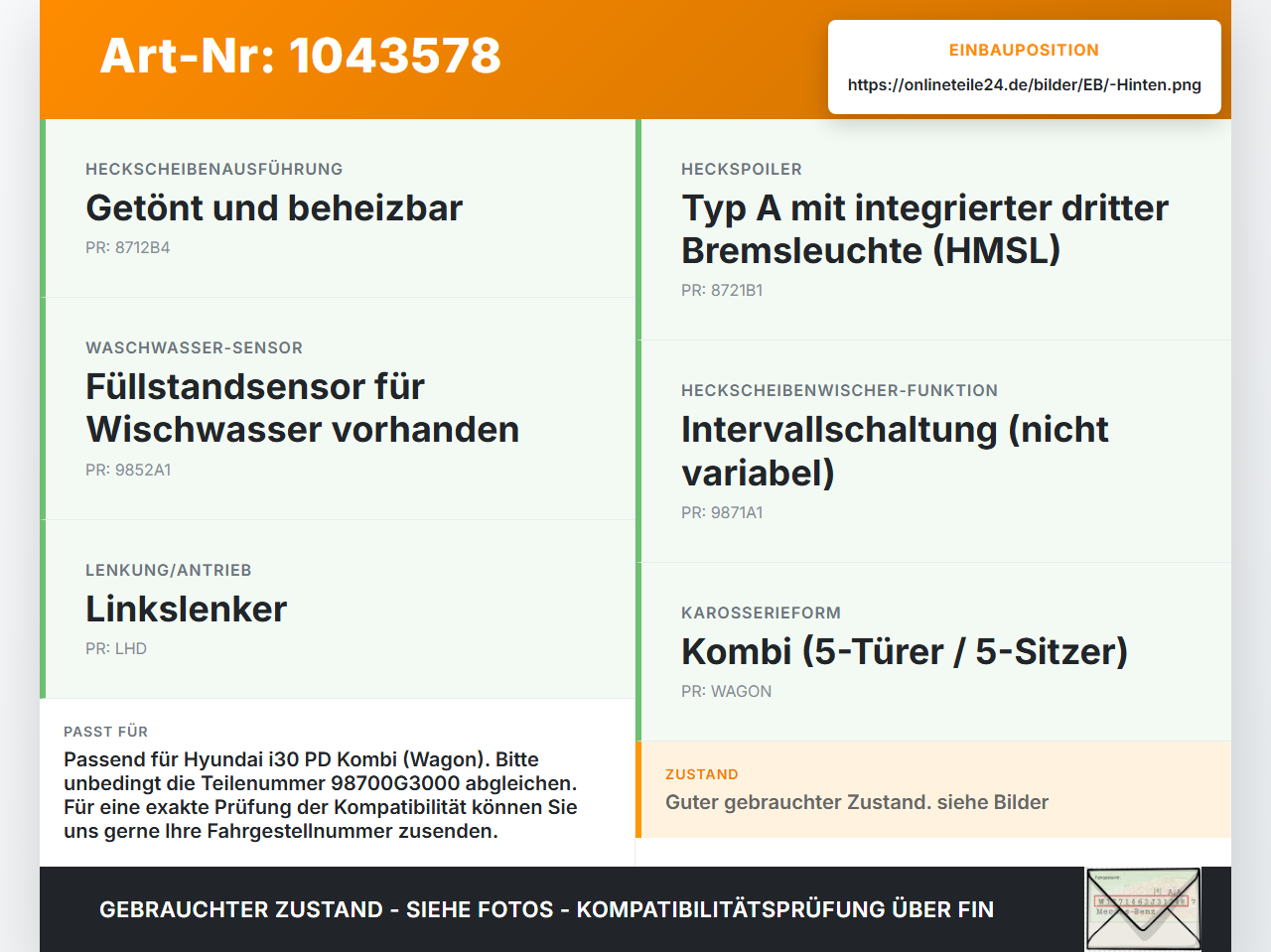The width and height of the screenshot is (1271, 952).
Task: Click the Zustand condition notice box
Action: (x=933, y=789)
